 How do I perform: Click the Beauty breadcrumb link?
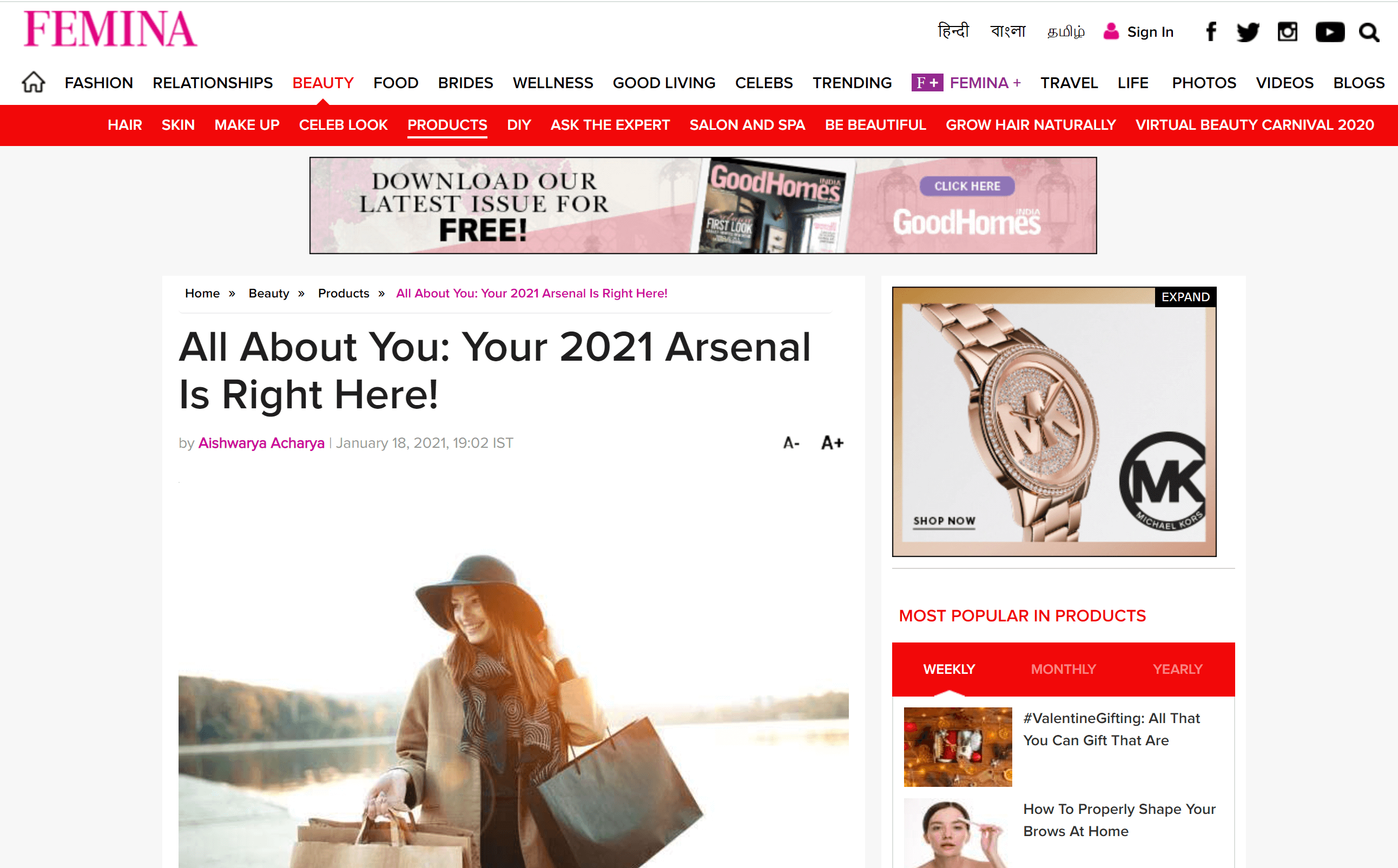(269, 293)
